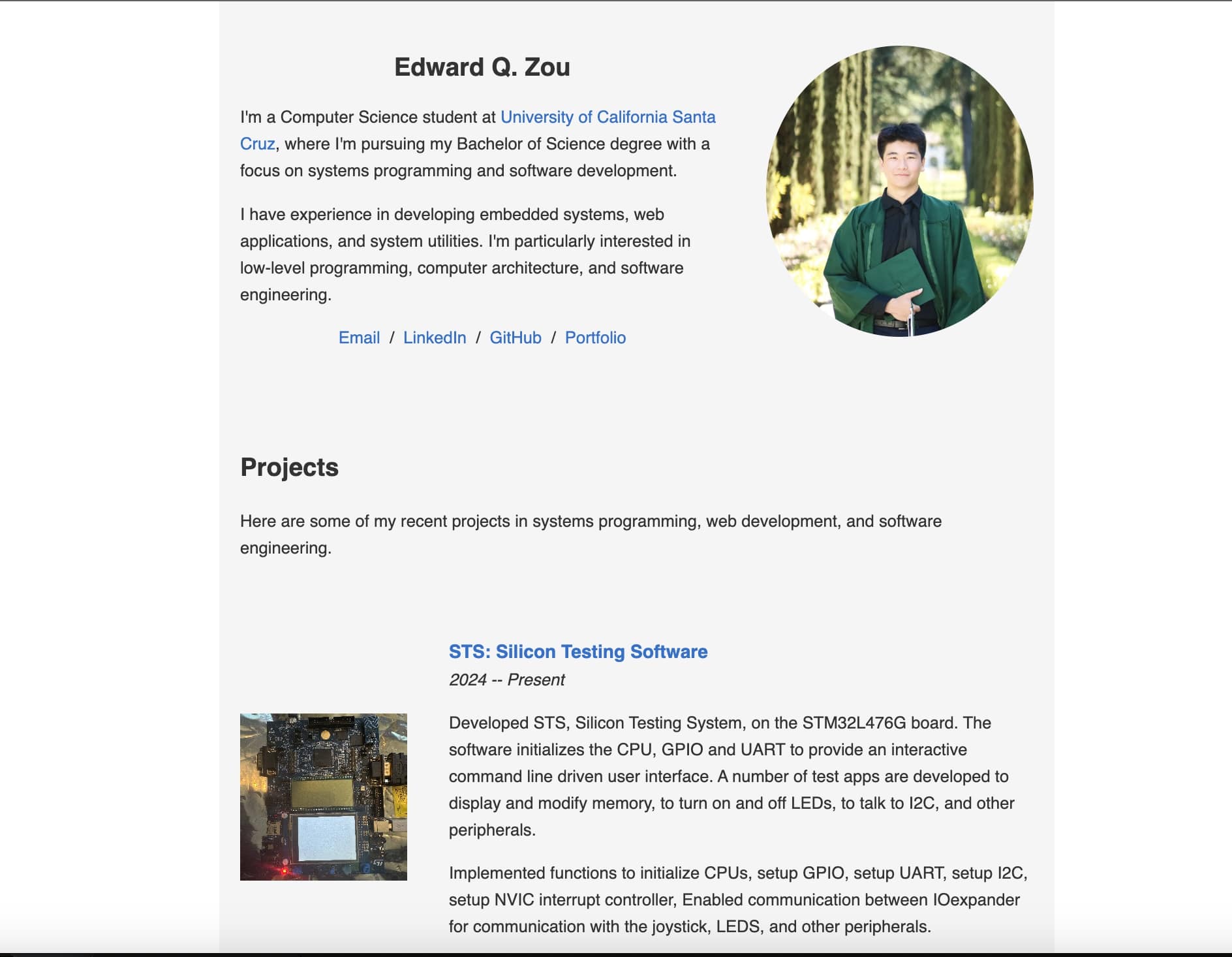The height and width of the screenshot is (957, 1232).
Task: Open the Portfolio link
Action: pos(595,337)
